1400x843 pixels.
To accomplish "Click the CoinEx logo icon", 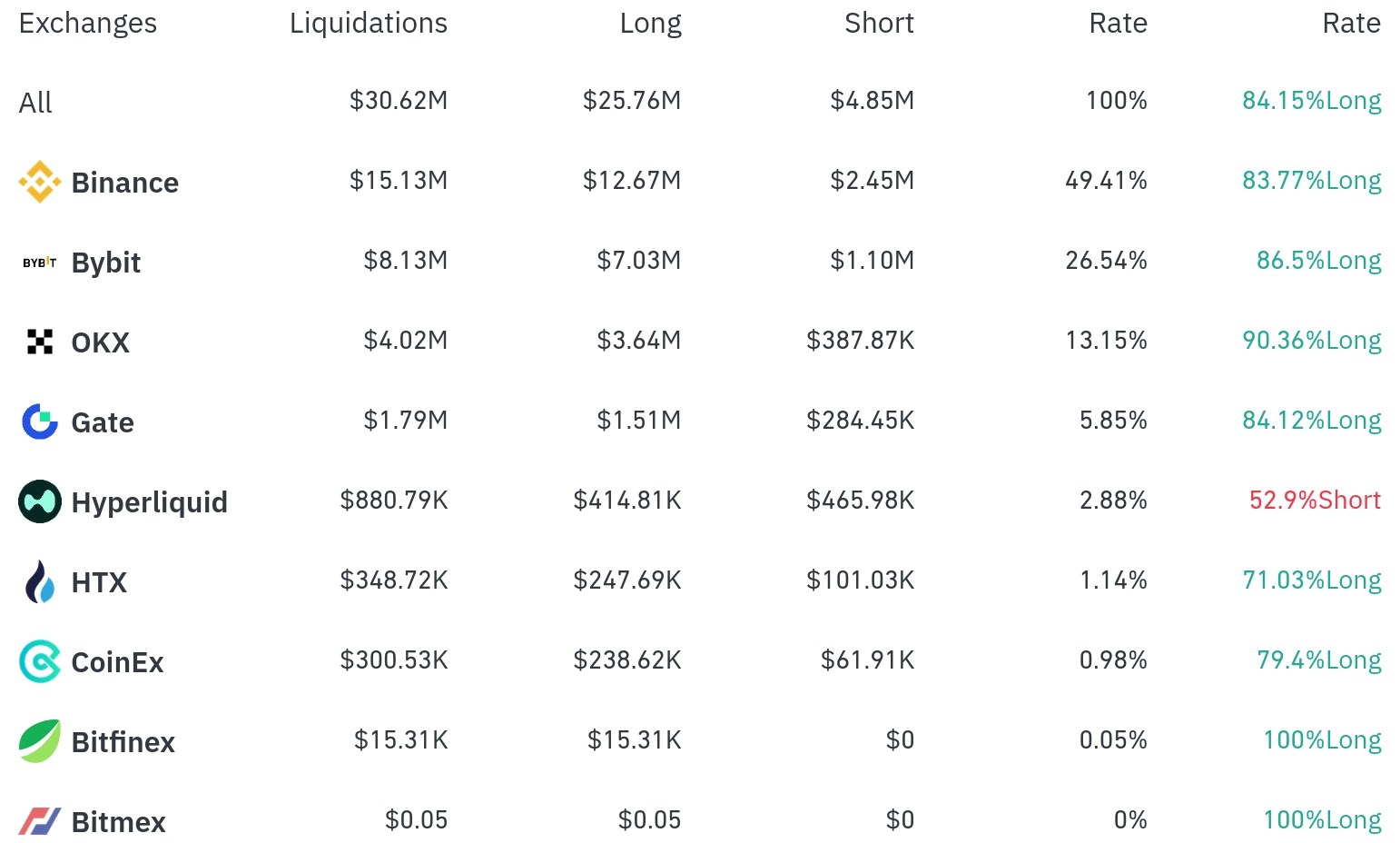I will [40, 661].
